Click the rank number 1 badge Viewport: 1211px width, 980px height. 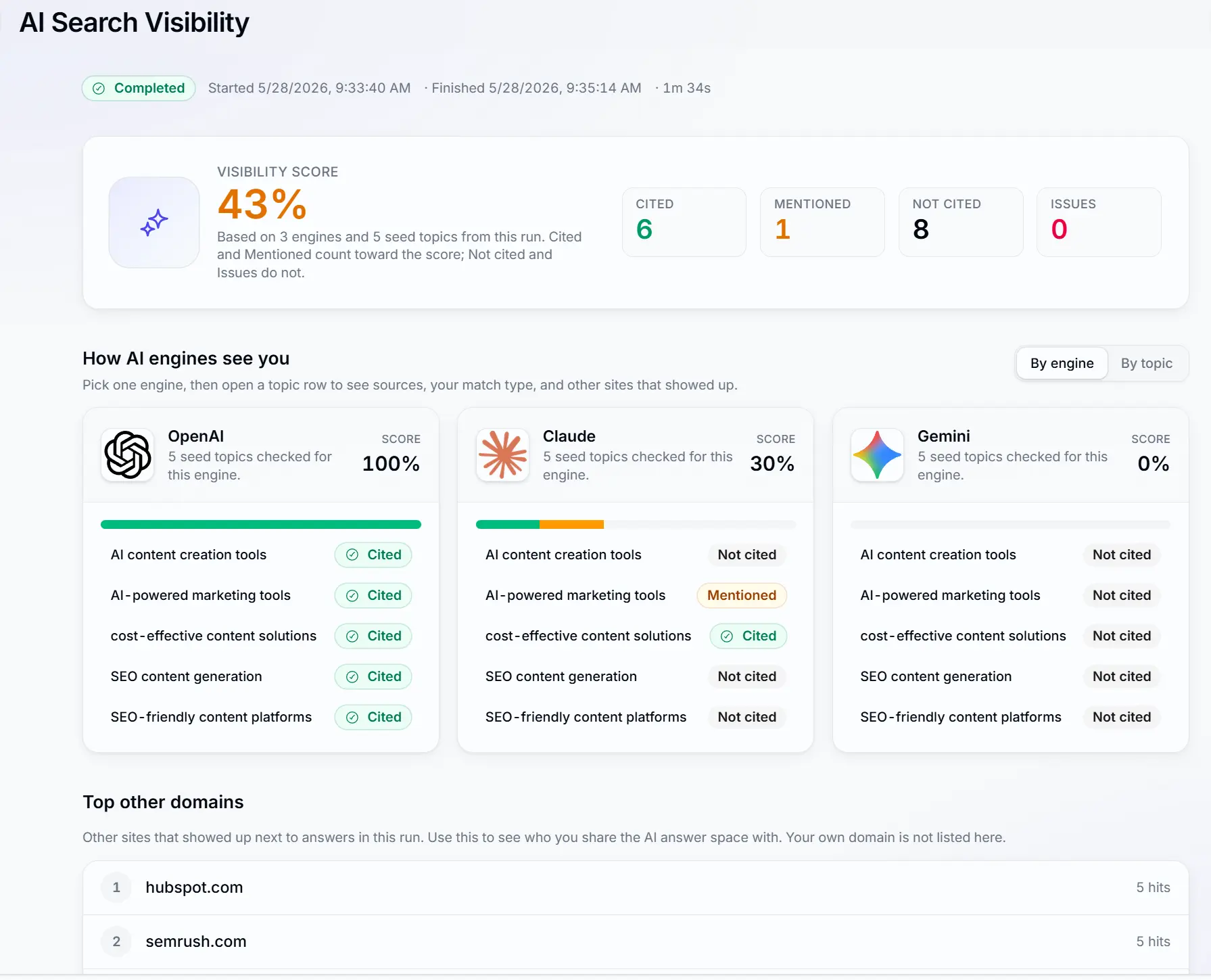coord(116,887)
